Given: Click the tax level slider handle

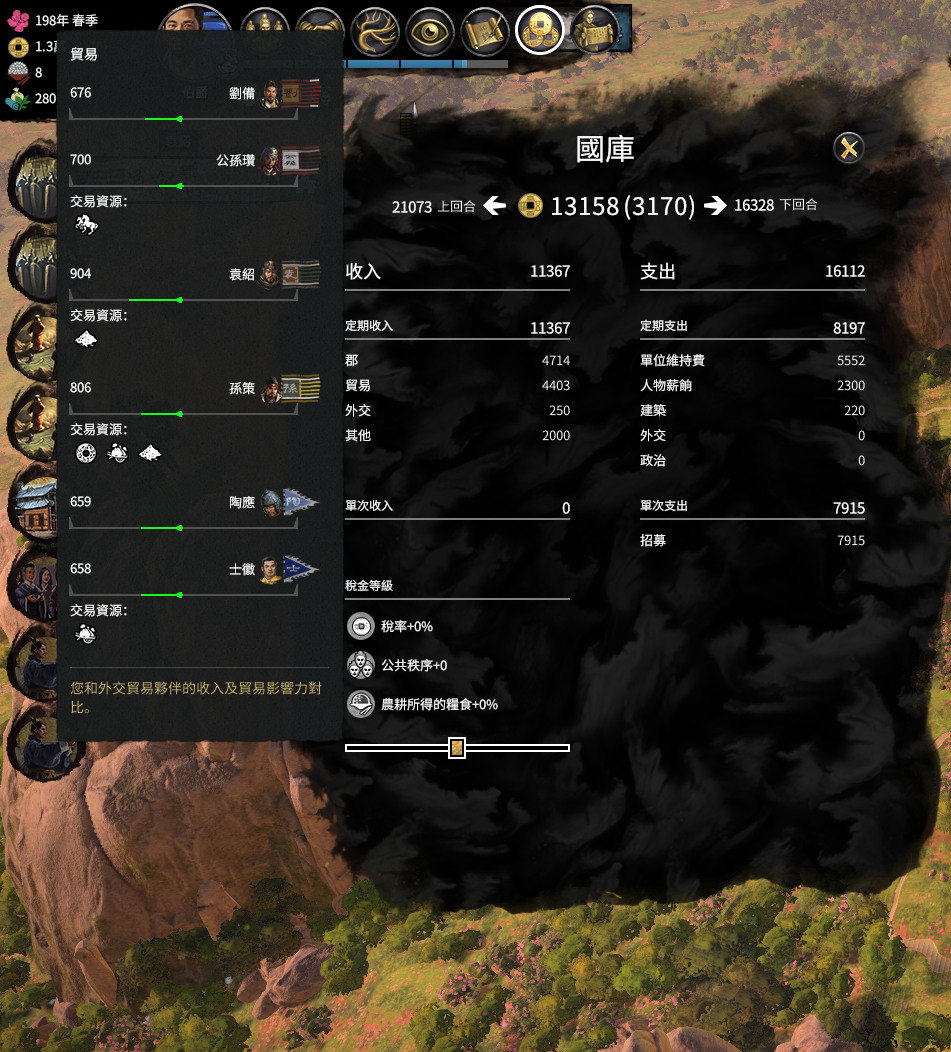Looking at the screenshot, I should [457, 747].
